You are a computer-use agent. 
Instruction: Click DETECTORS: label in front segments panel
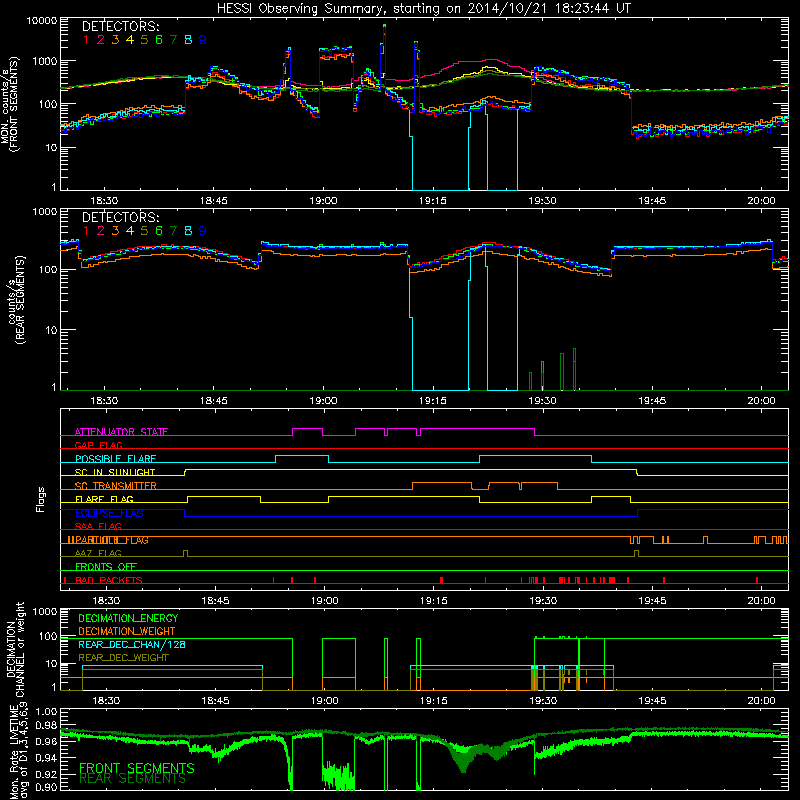[x=121, y=26]
